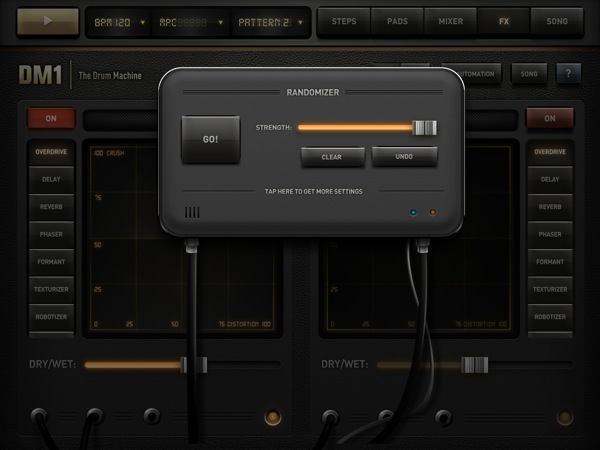Click the second jack socket on left unit
600x450 pixels.
[x=95, y=416]
